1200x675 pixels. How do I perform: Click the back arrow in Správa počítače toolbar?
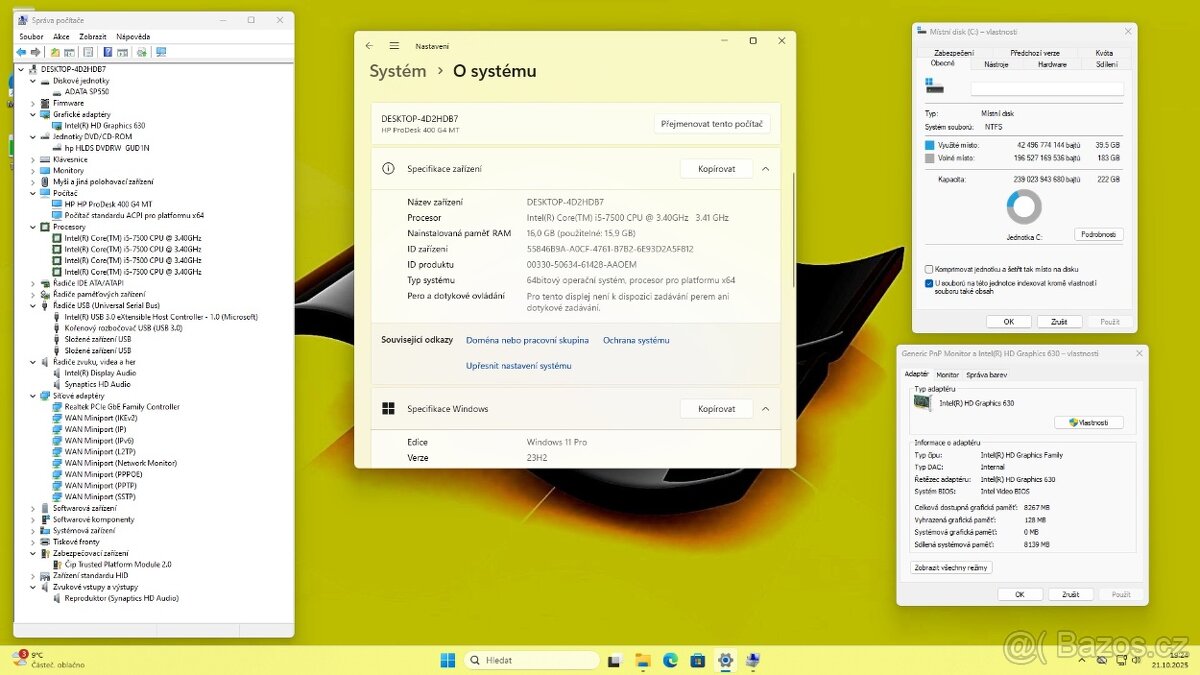[23, 52]
